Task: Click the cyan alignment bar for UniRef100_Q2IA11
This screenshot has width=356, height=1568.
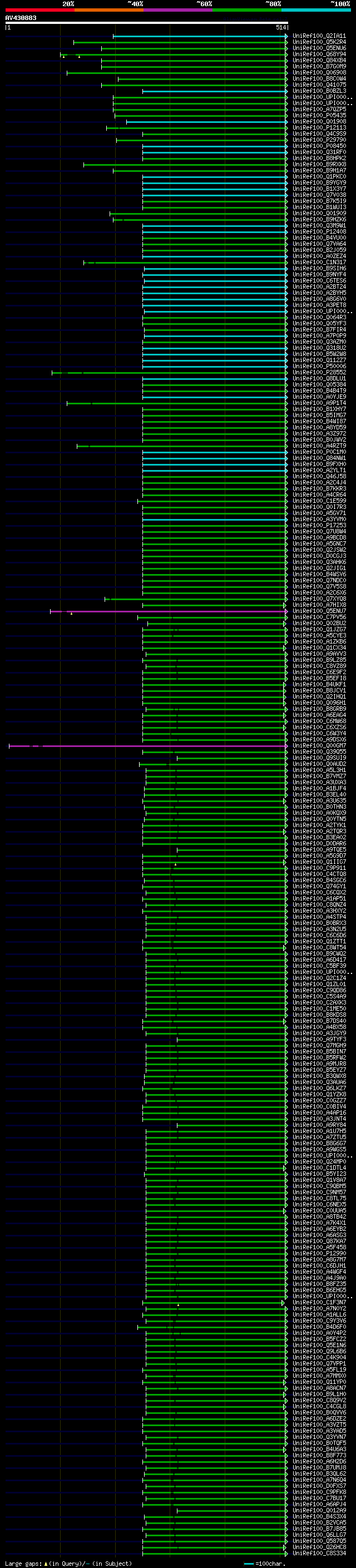Action: (200, 36)
